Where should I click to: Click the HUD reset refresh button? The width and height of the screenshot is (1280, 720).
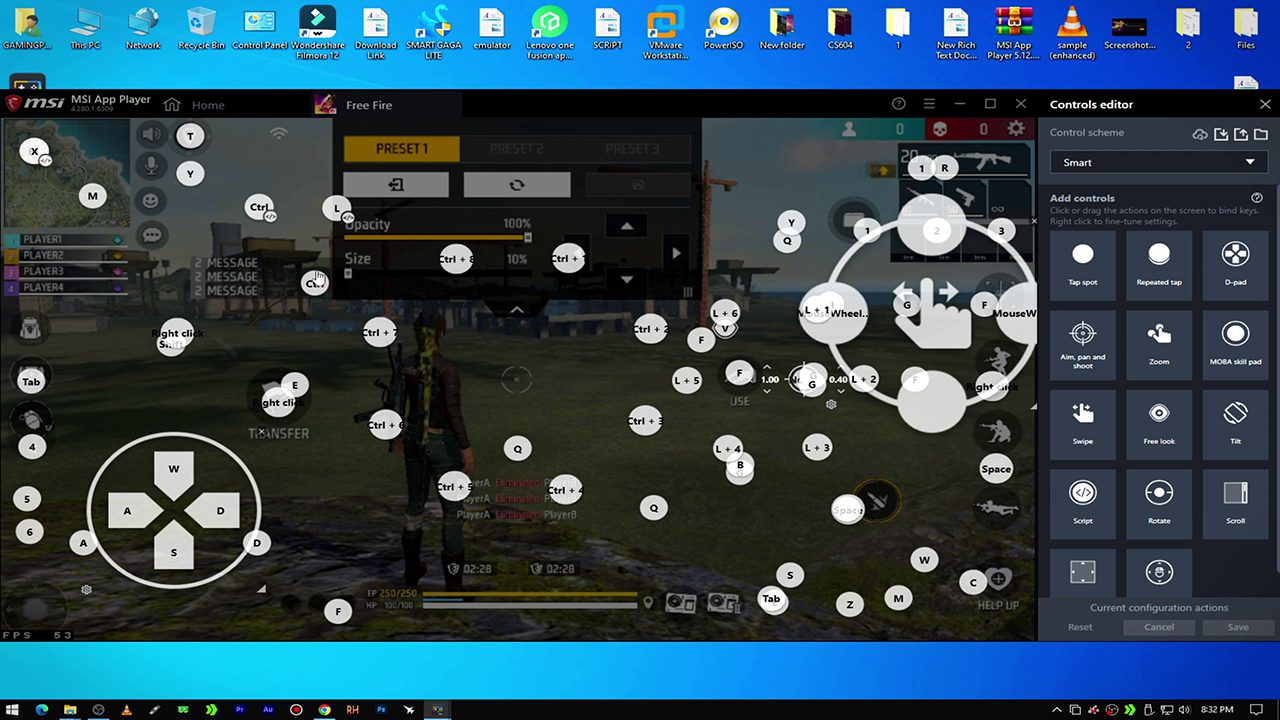tap(517, 185)
